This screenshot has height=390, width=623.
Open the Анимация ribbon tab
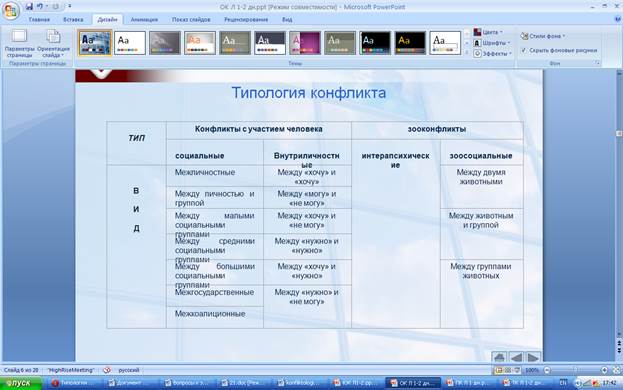coord(144,19)
